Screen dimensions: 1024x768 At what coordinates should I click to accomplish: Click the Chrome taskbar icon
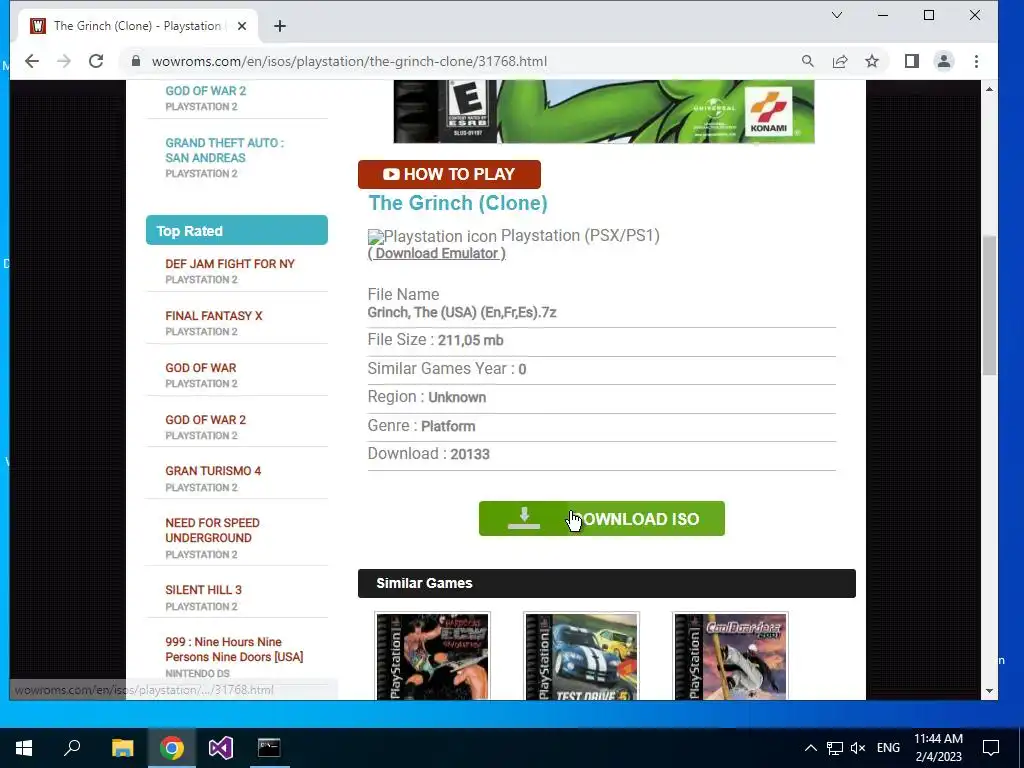172,748
